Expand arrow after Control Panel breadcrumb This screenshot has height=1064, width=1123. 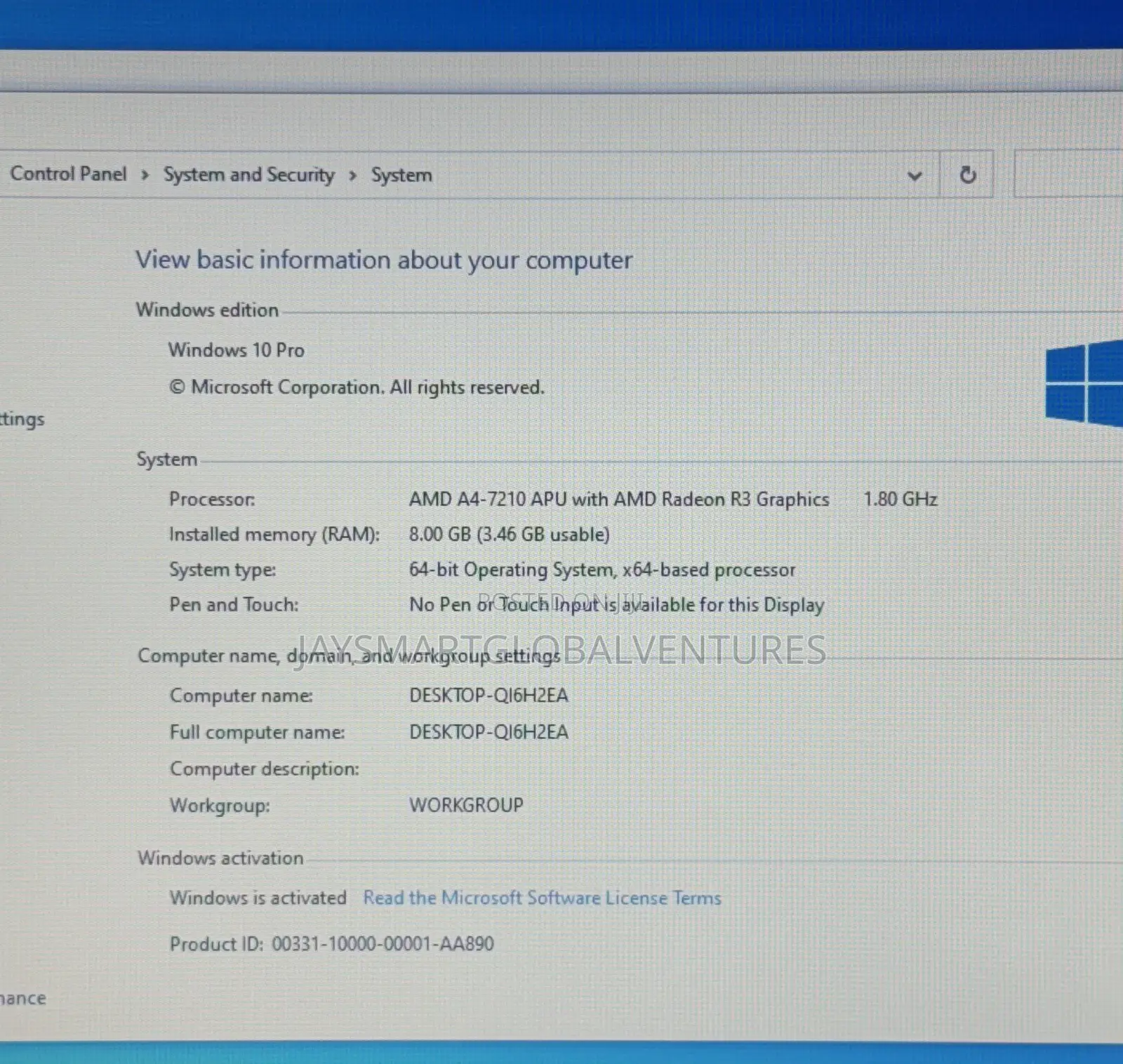(145, 175)
